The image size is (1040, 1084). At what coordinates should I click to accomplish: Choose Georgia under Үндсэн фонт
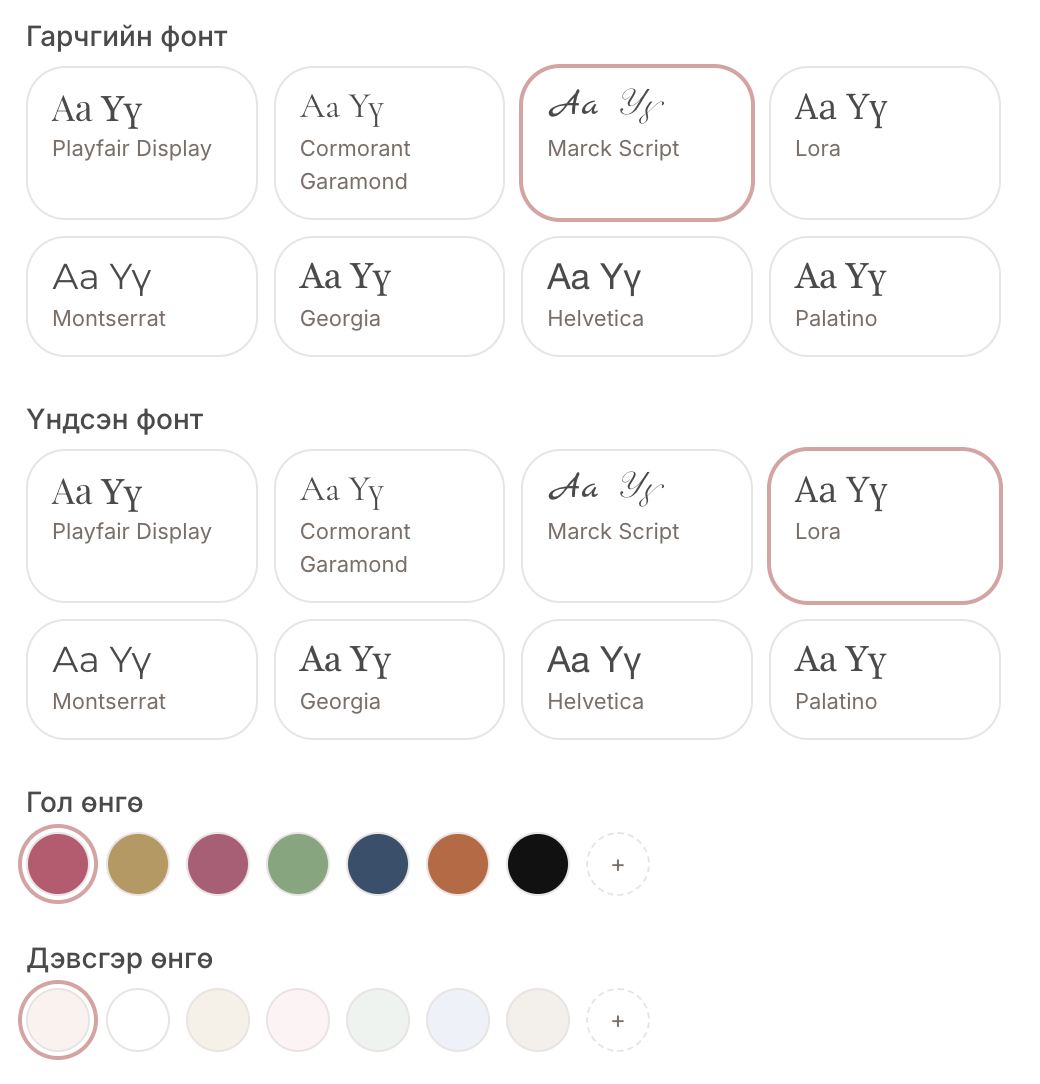click(389, 680)
